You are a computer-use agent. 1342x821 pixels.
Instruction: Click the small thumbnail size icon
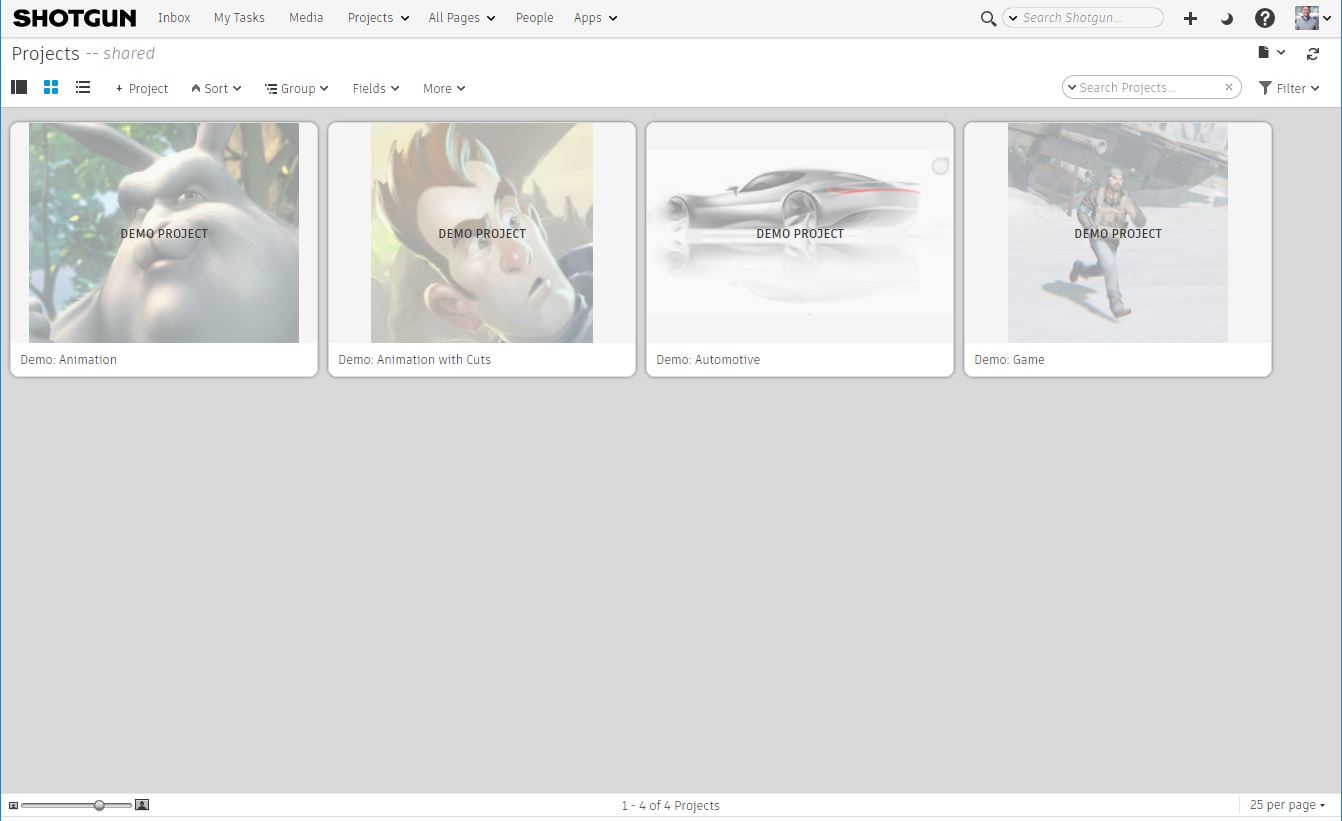pyautogui.click(x=13, y=805)
